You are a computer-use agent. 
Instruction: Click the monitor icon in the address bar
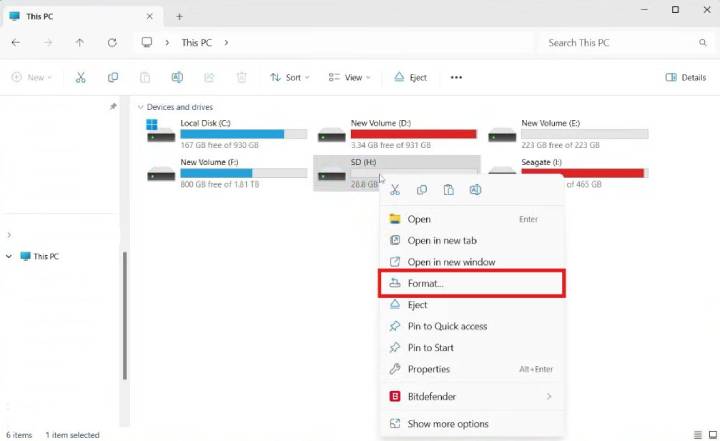[146, 42]
